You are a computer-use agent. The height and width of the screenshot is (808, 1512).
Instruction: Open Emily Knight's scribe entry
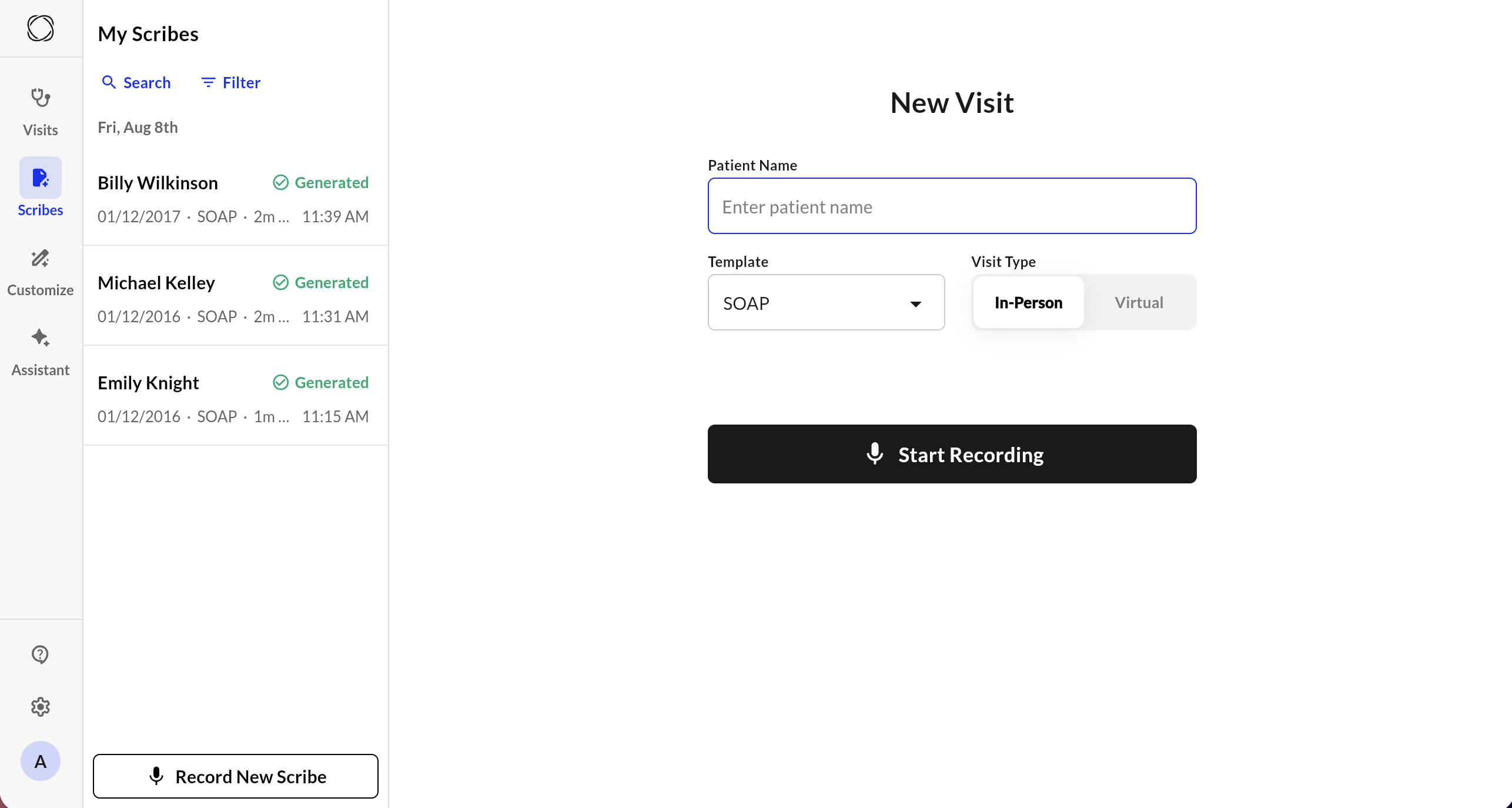click(235, 395)
